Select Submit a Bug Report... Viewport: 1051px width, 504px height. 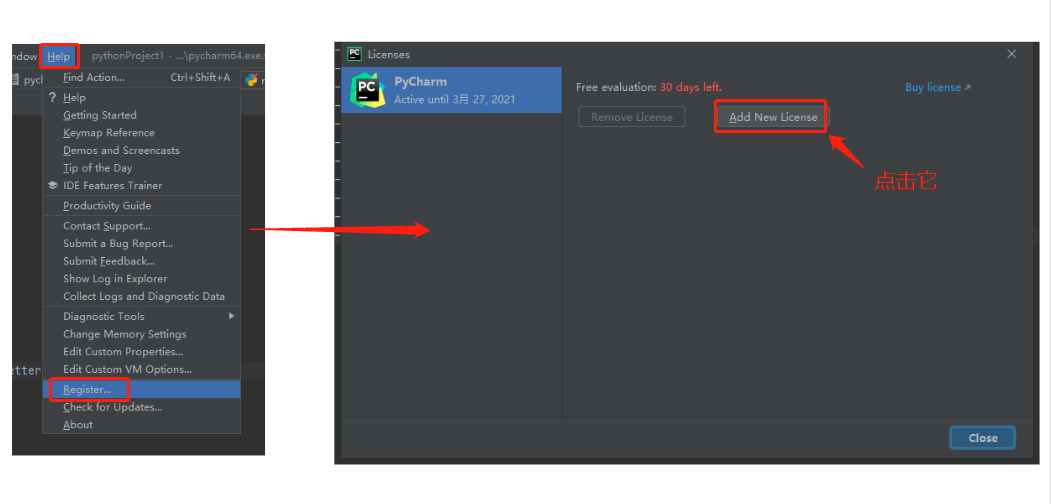point(141,244)
